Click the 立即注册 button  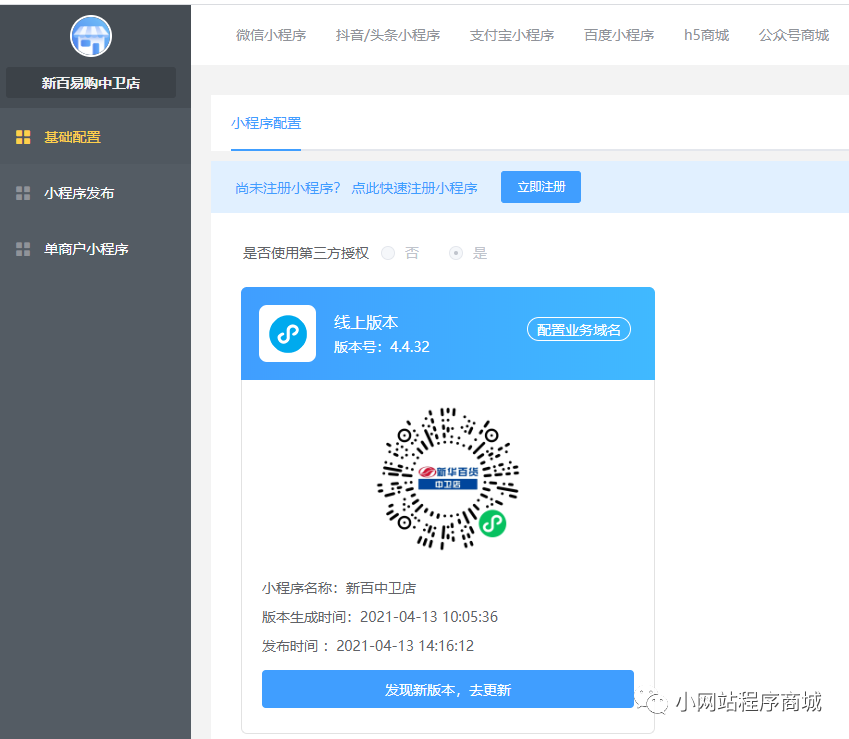(x=541, y=187)
